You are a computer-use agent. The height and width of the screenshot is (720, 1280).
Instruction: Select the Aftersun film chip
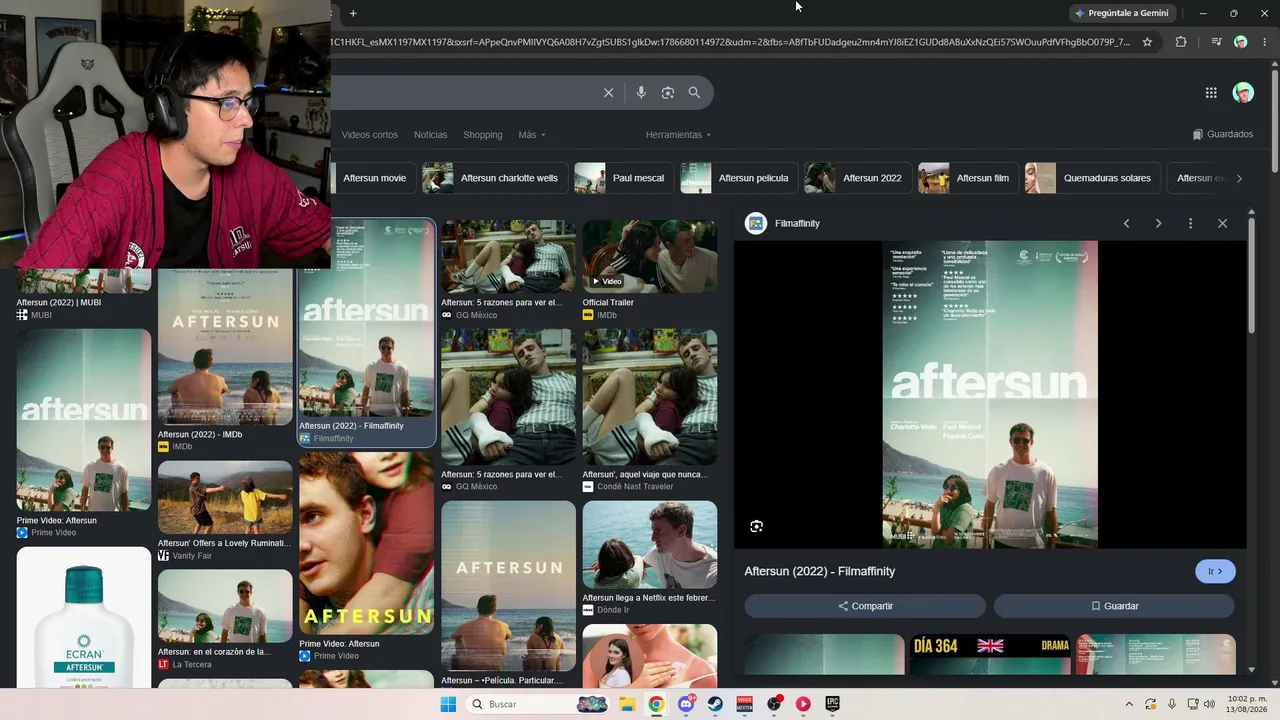coord(968,178)
